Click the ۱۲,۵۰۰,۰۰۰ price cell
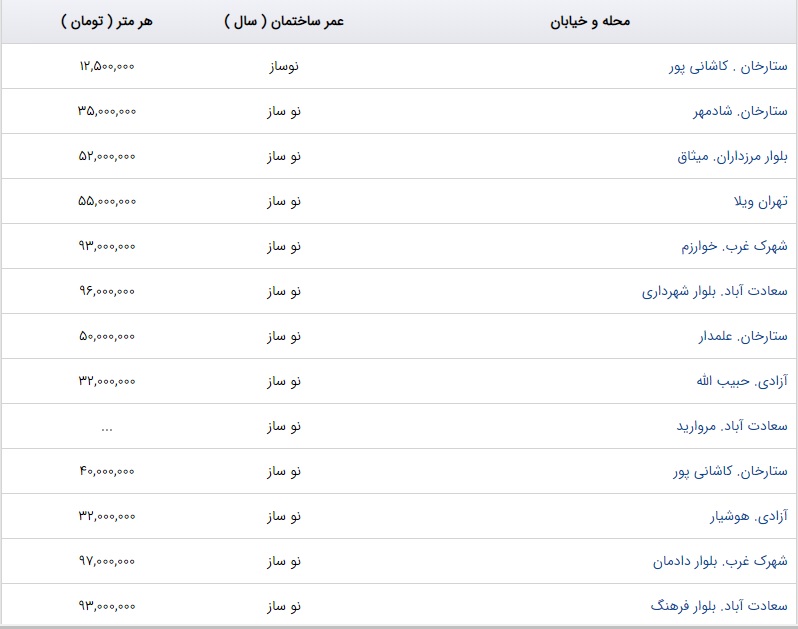The height and width of the screenshot is (629, 798). (x=106, y=66)
